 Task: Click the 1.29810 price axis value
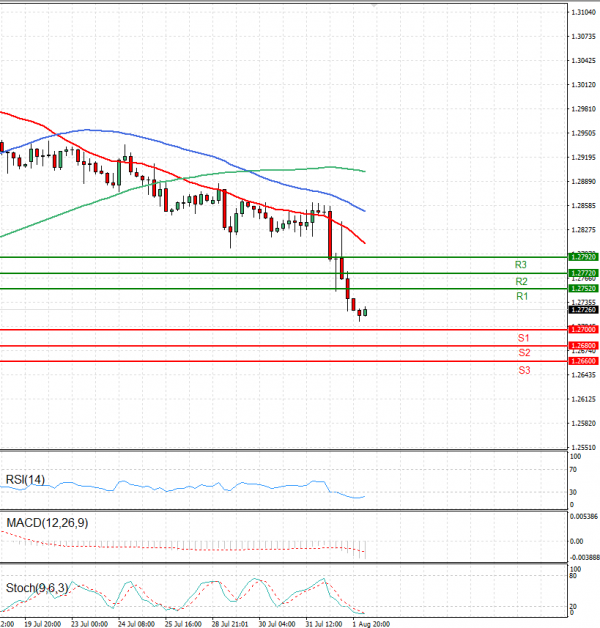[x=584, y=109]
